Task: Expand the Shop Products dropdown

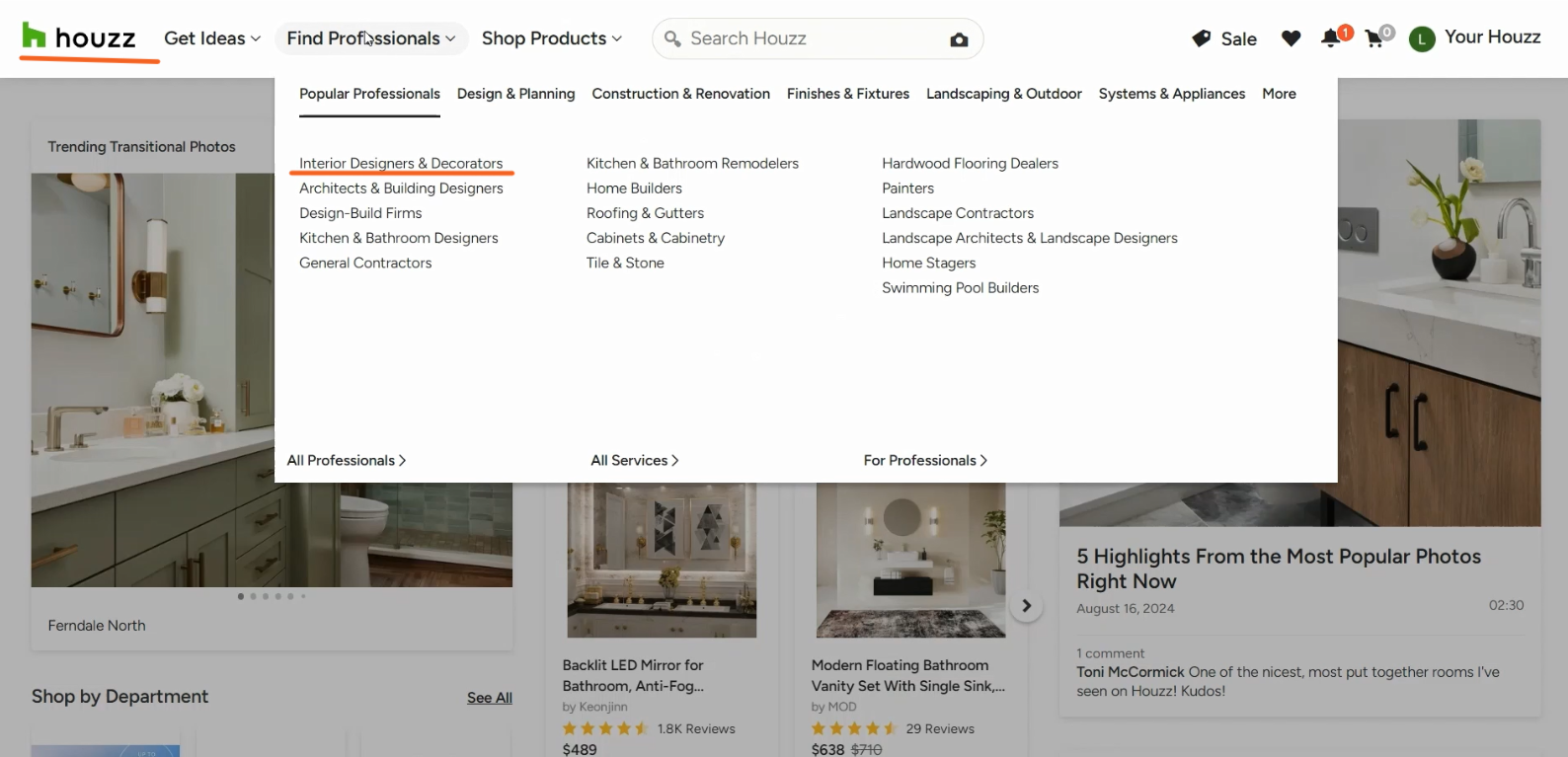Action: (552, 38)
